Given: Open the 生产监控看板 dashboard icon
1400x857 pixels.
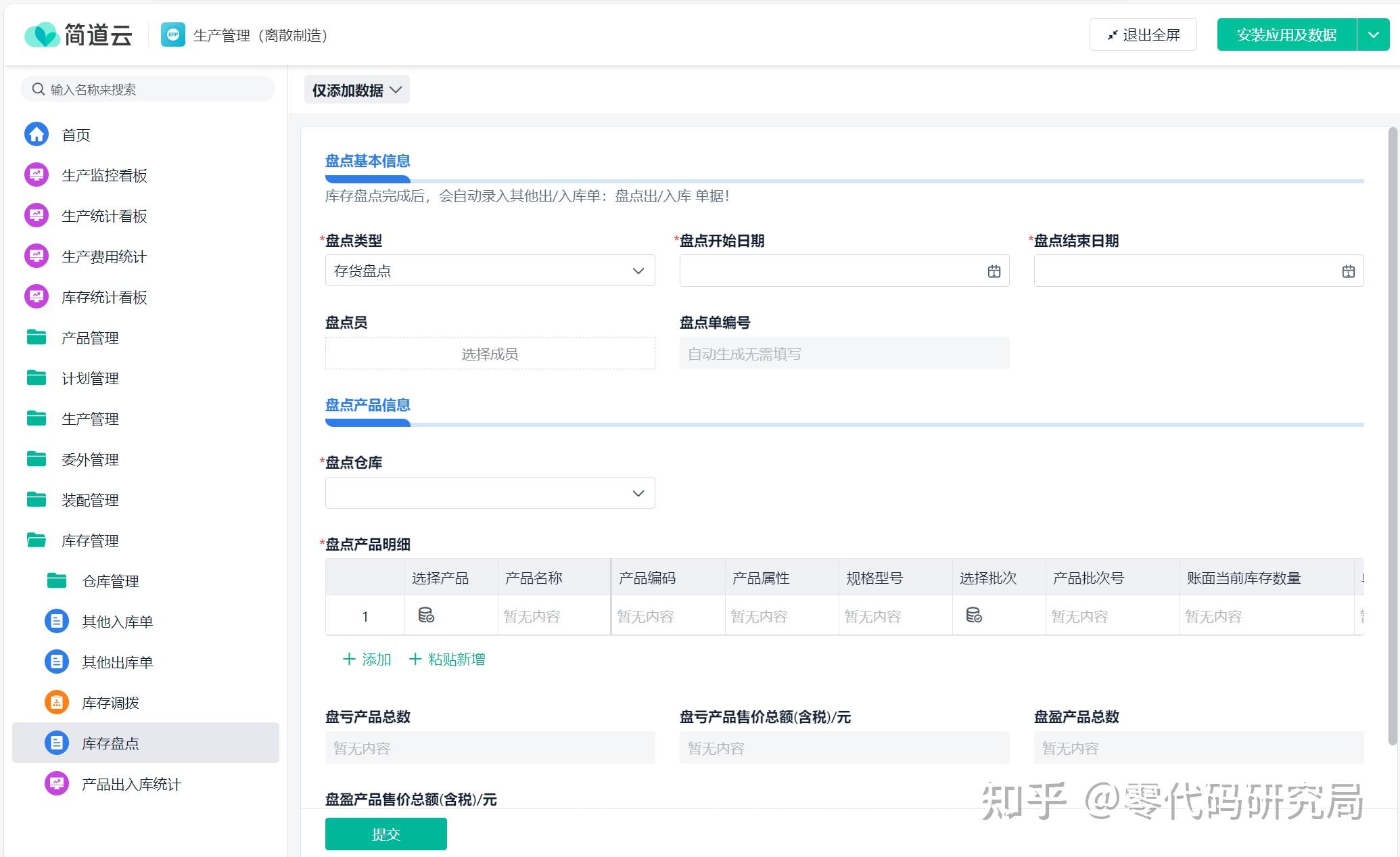Looking at the screenshot, I should point(37,175).
